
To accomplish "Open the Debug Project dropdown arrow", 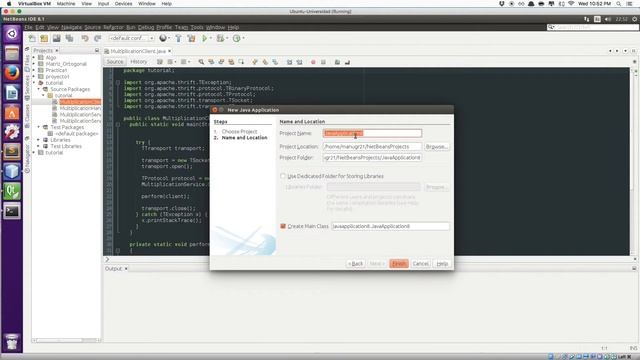I will point(227,38).
